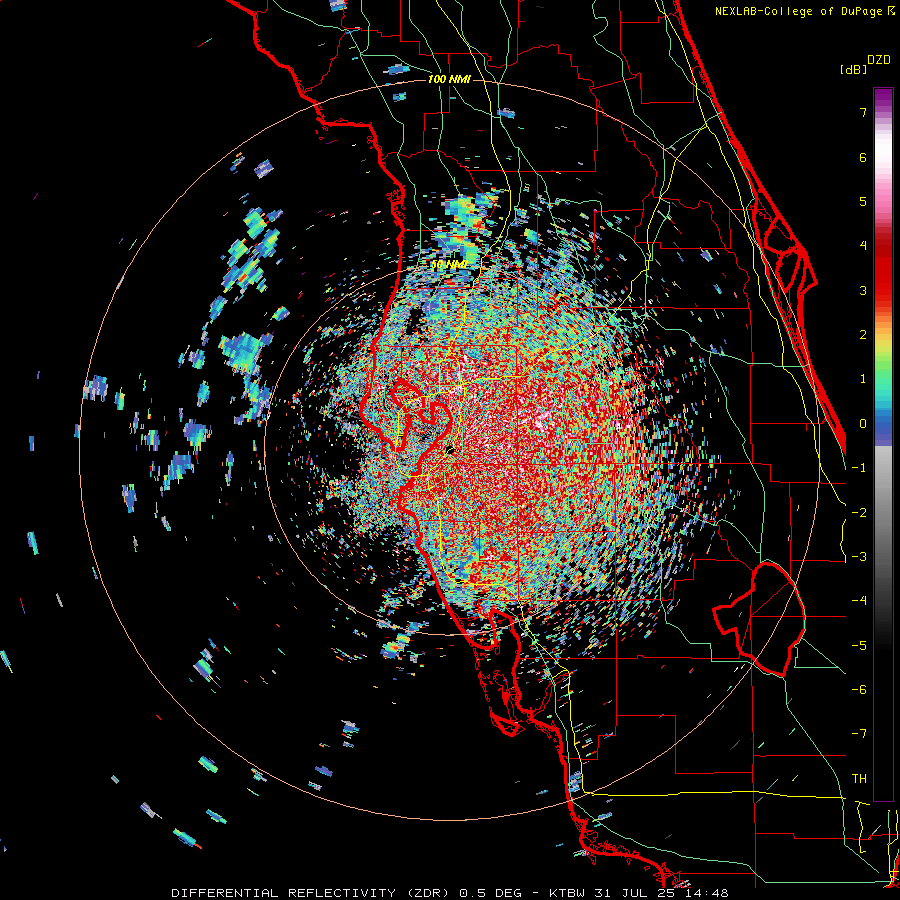Click the "DZD" legend title
Viewport: 900px width, 900px height.
879,60
